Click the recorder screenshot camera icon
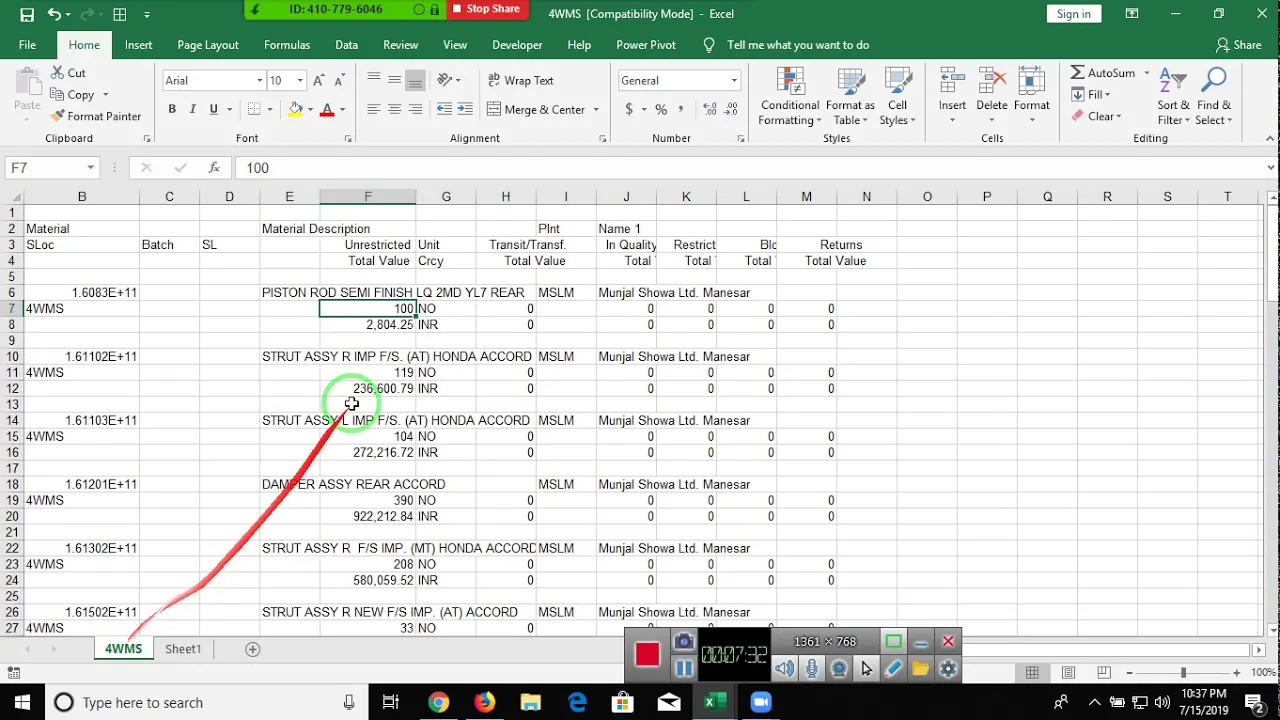This screenshot has width=1280, height=720. [684, 642]
